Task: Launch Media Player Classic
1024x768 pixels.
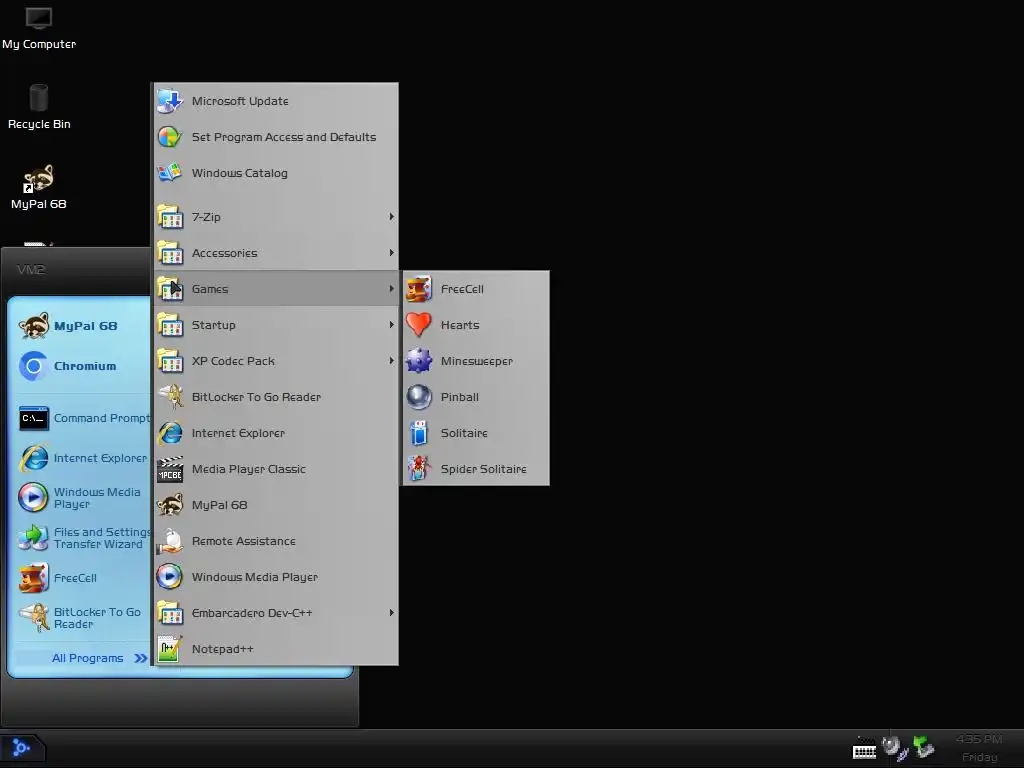Action: 276,469
